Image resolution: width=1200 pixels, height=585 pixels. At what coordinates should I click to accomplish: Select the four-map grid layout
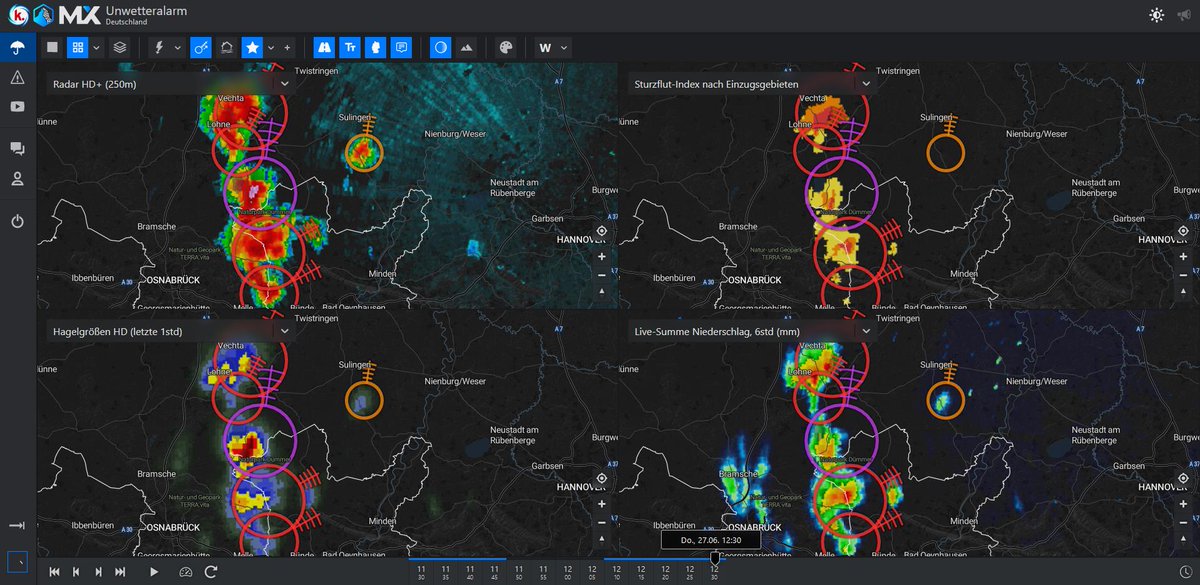point(77,46)
